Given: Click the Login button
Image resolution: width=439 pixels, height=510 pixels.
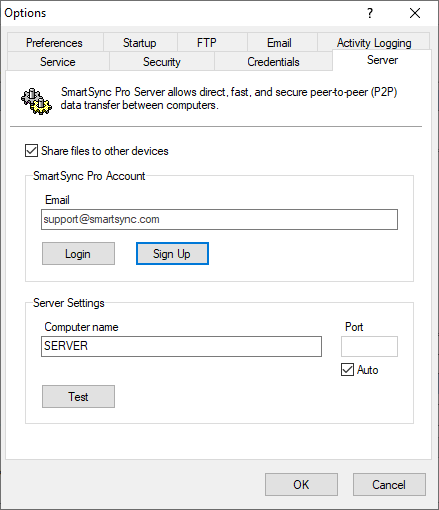Looking at the screenshot, I should pos(78,254).
